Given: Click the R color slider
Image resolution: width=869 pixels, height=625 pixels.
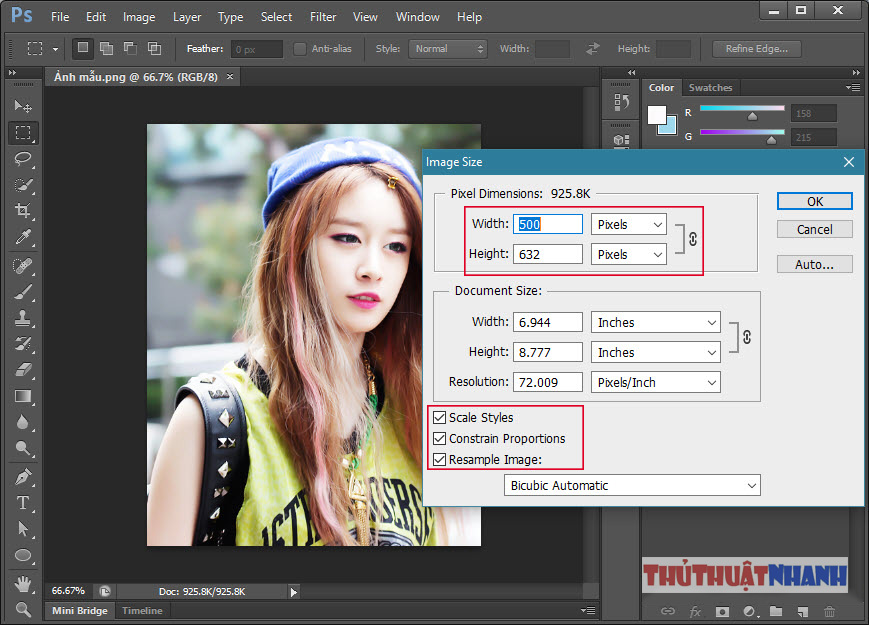Looking at the screenshot, I should 742,109.
